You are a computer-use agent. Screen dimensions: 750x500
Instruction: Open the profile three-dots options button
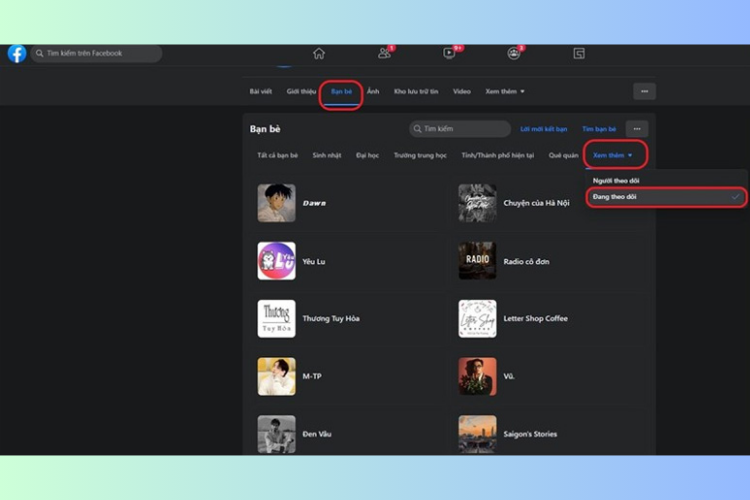(x=644, y=91)
